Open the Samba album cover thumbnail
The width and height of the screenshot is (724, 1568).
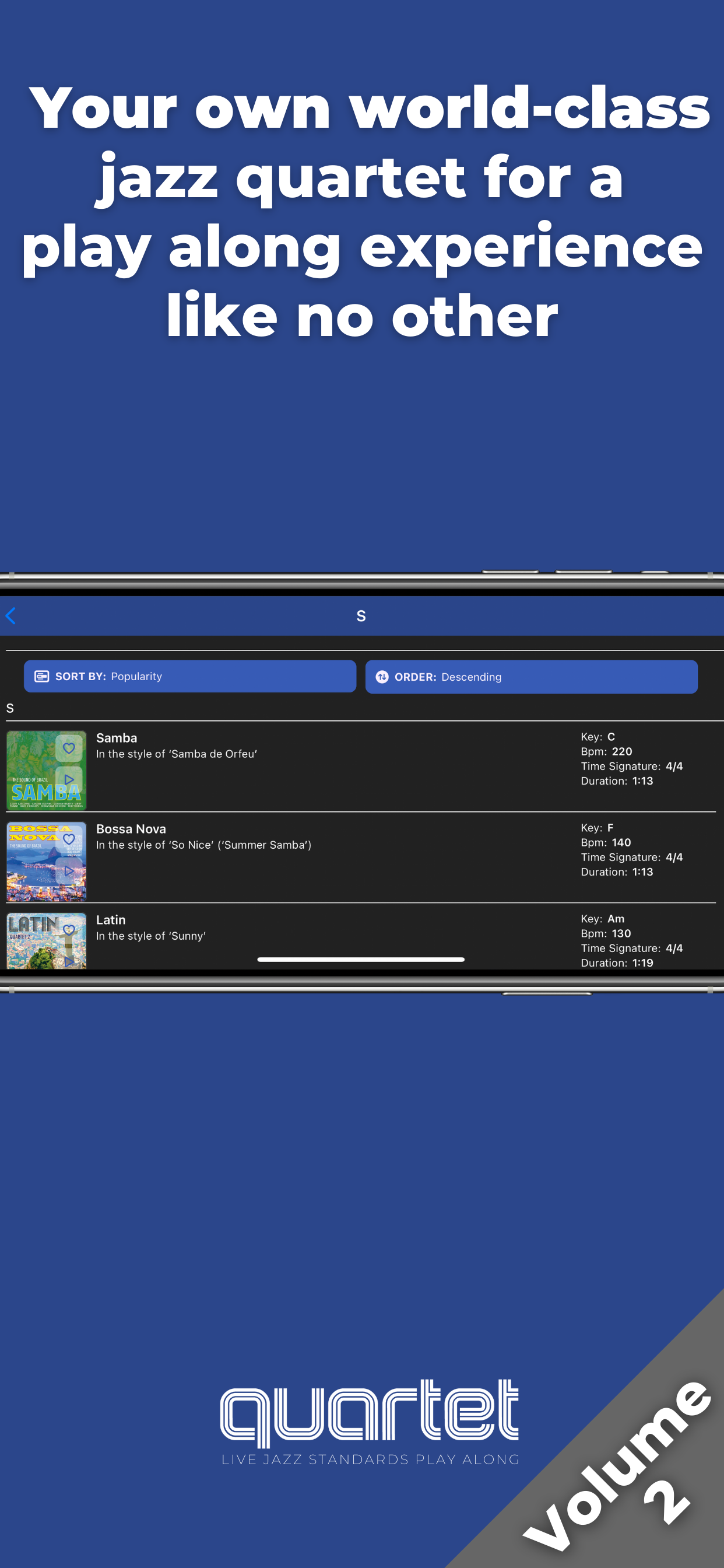pyautogui.click(x=46, y=771)
